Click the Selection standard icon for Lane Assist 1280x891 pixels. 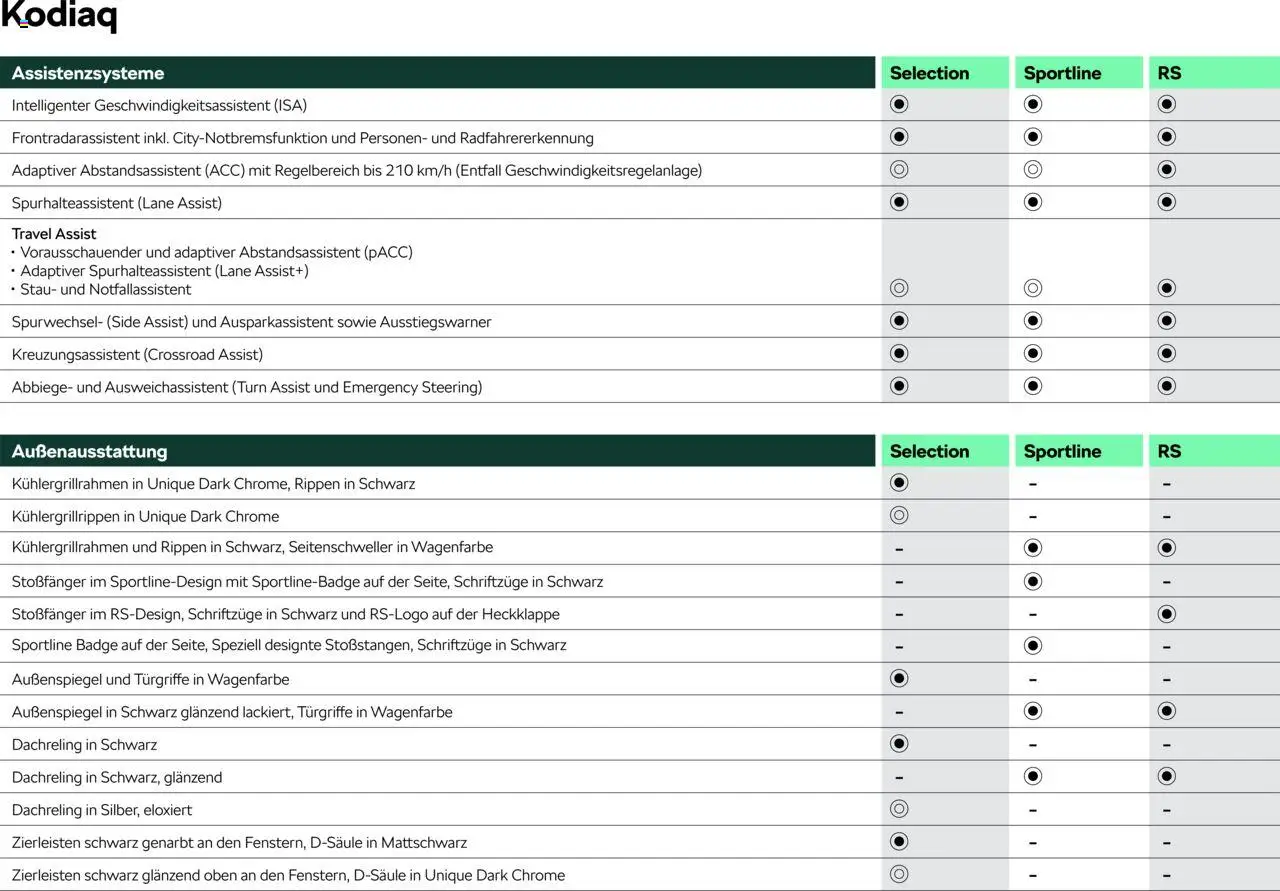pyautogui.click(x=899, y=202)
